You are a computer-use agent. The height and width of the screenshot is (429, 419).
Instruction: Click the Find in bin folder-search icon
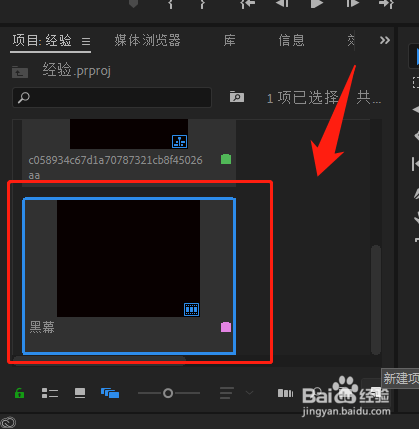coord(237,97)
